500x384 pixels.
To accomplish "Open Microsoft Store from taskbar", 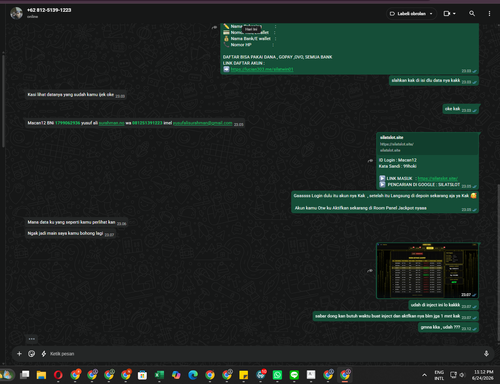I will click(x=142, y=375).
